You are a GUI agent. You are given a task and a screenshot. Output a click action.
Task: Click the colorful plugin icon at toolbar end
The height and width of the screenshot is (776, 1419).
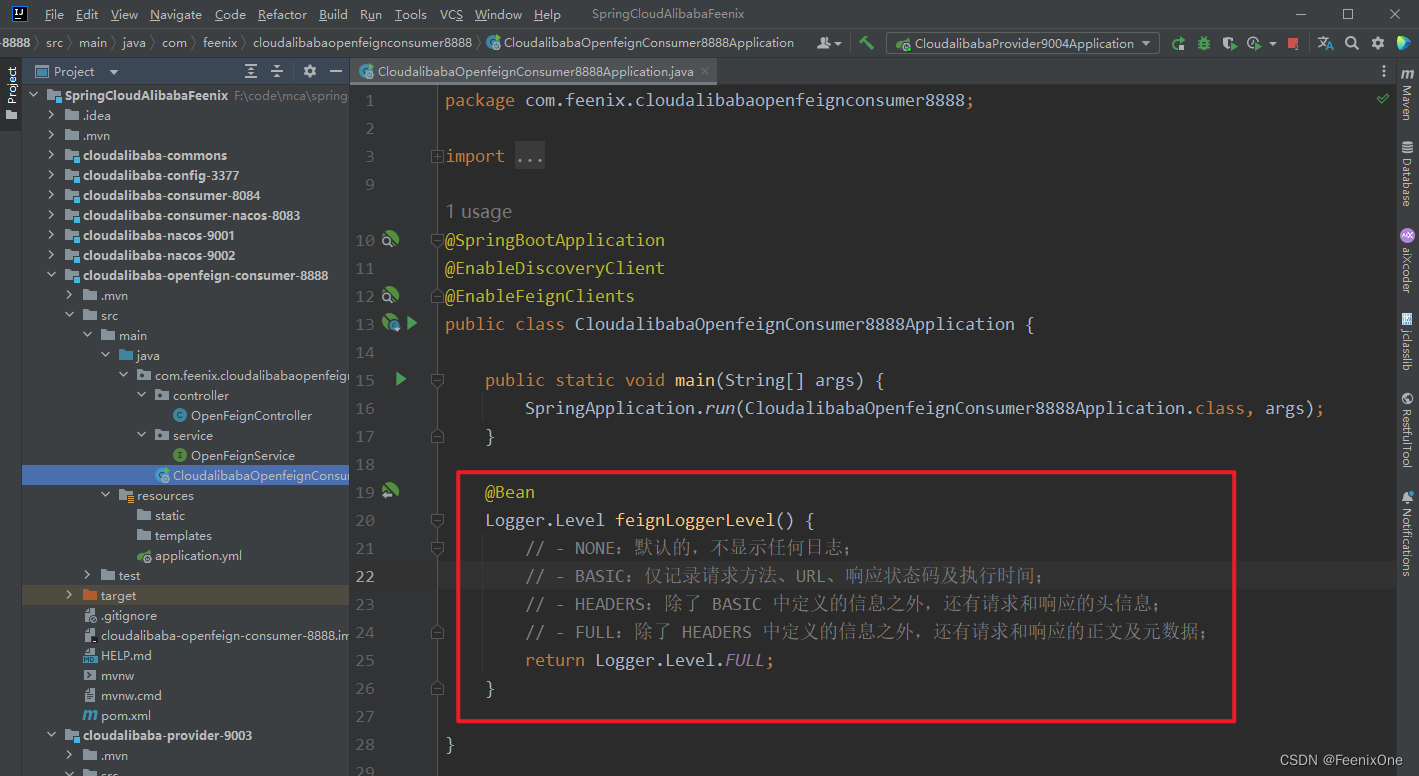tap(1403, 43)
